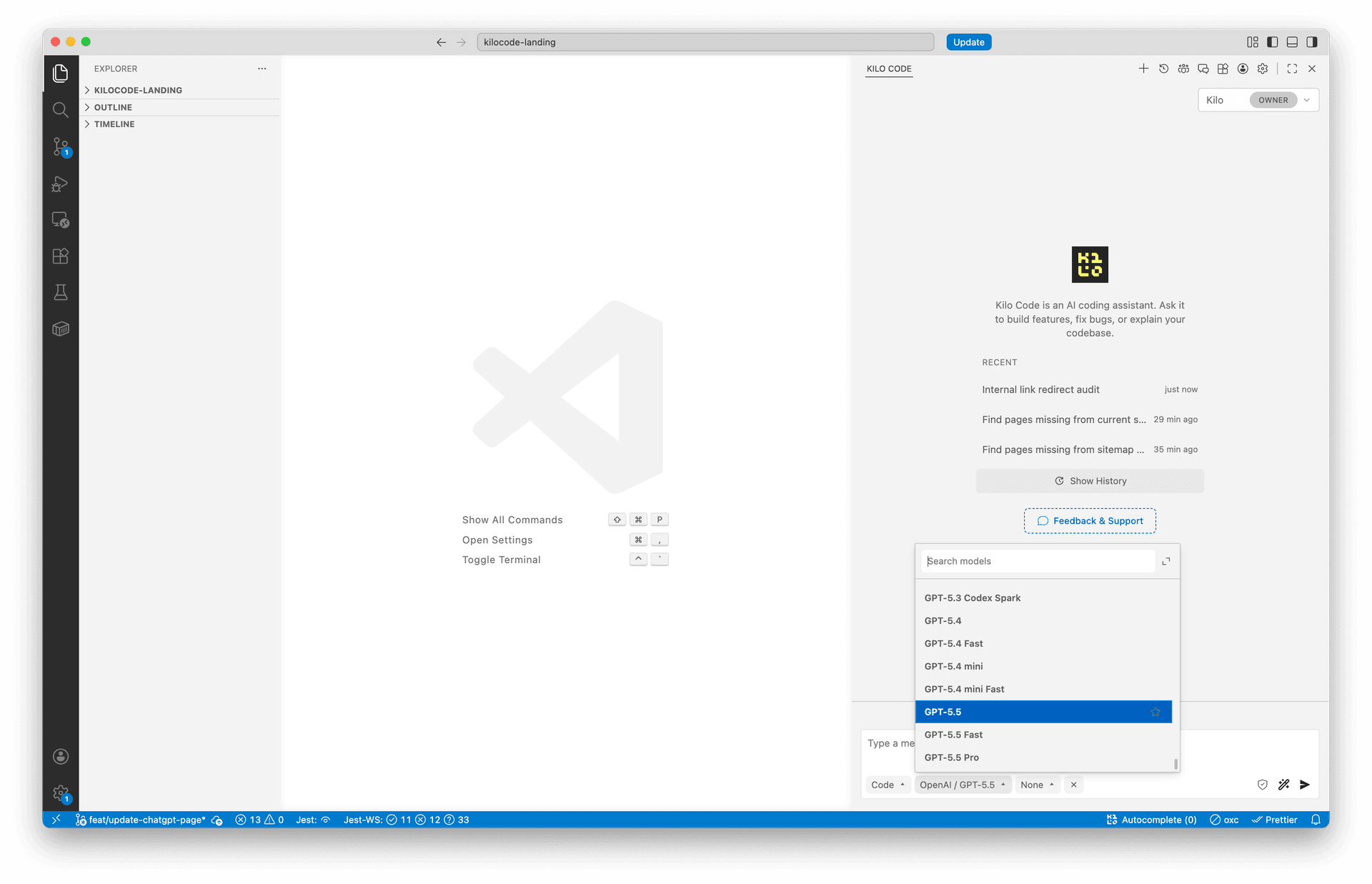
Task: Open the Accounts menu in the activity bar
Action: [61, 756]
